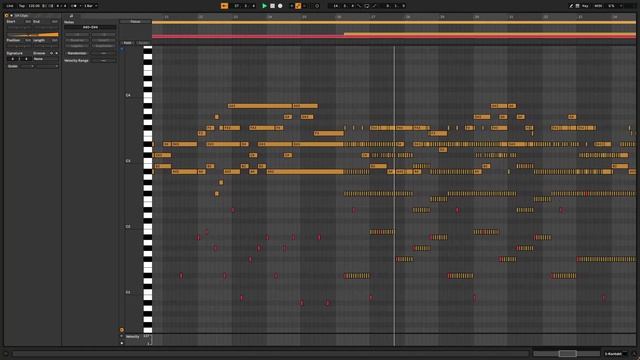This screenshot has height=360, width=640.
Task: Click the Set button next to Position
Action: (x=28, y=40)
